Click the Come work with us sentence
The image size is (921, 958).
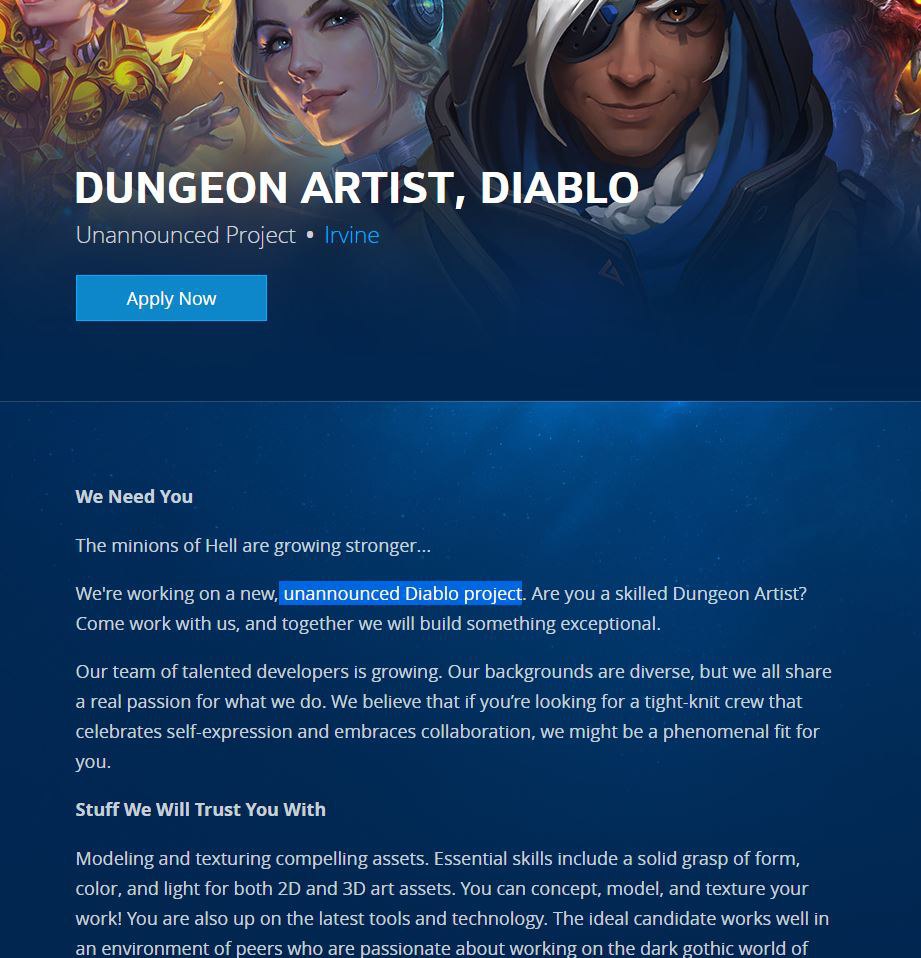368,624
